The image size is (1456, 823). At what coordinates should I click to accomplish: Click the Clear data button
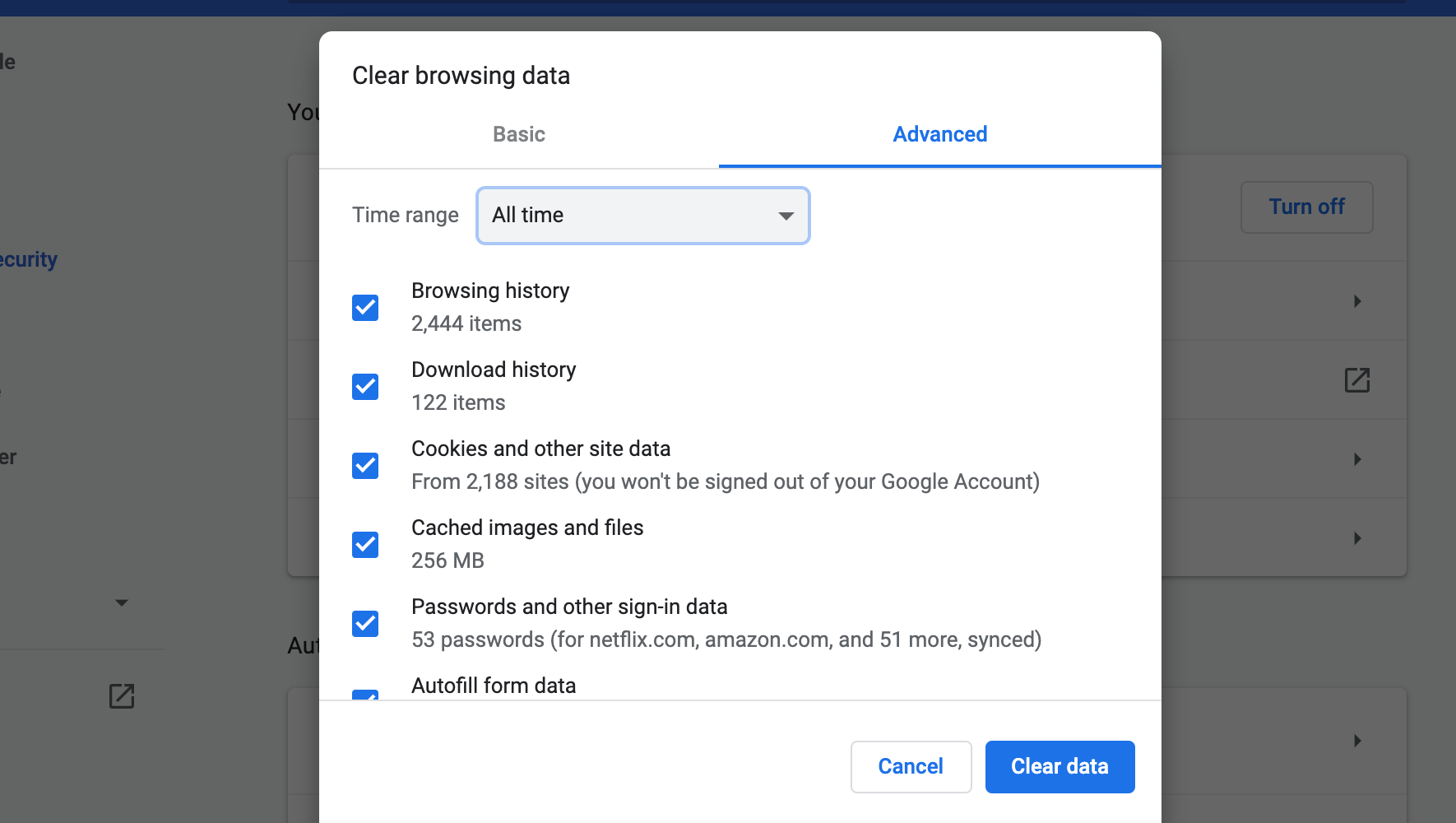point(1059,766)
